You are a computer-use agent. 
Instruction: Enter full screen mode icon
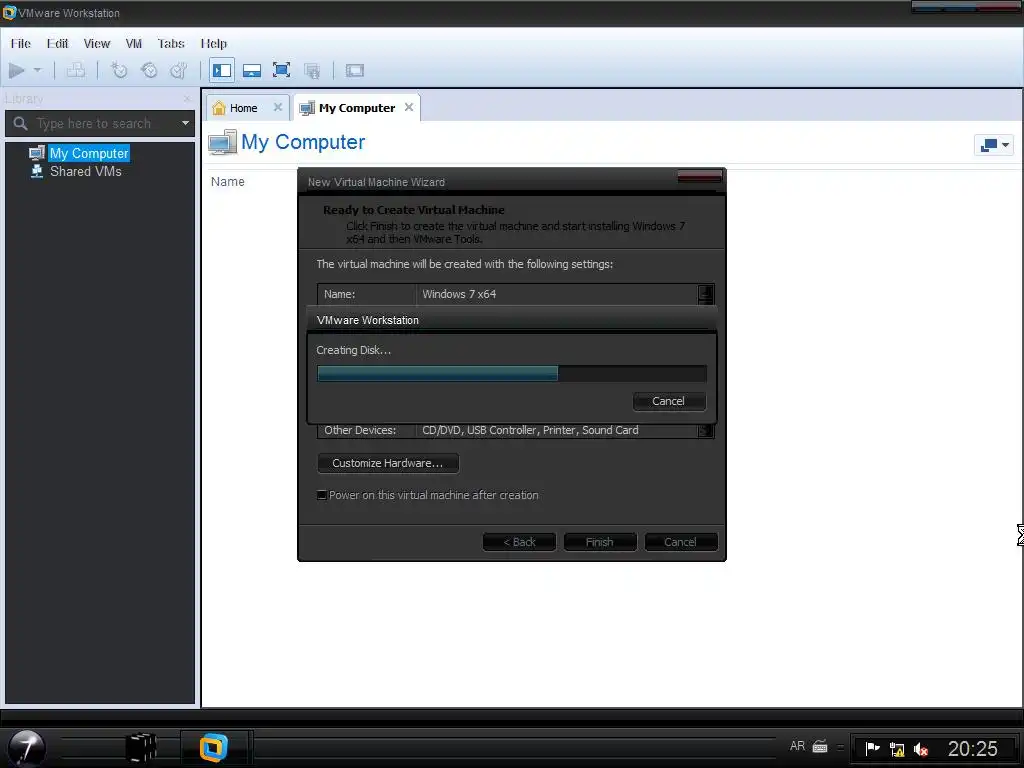tap(281, 70)
